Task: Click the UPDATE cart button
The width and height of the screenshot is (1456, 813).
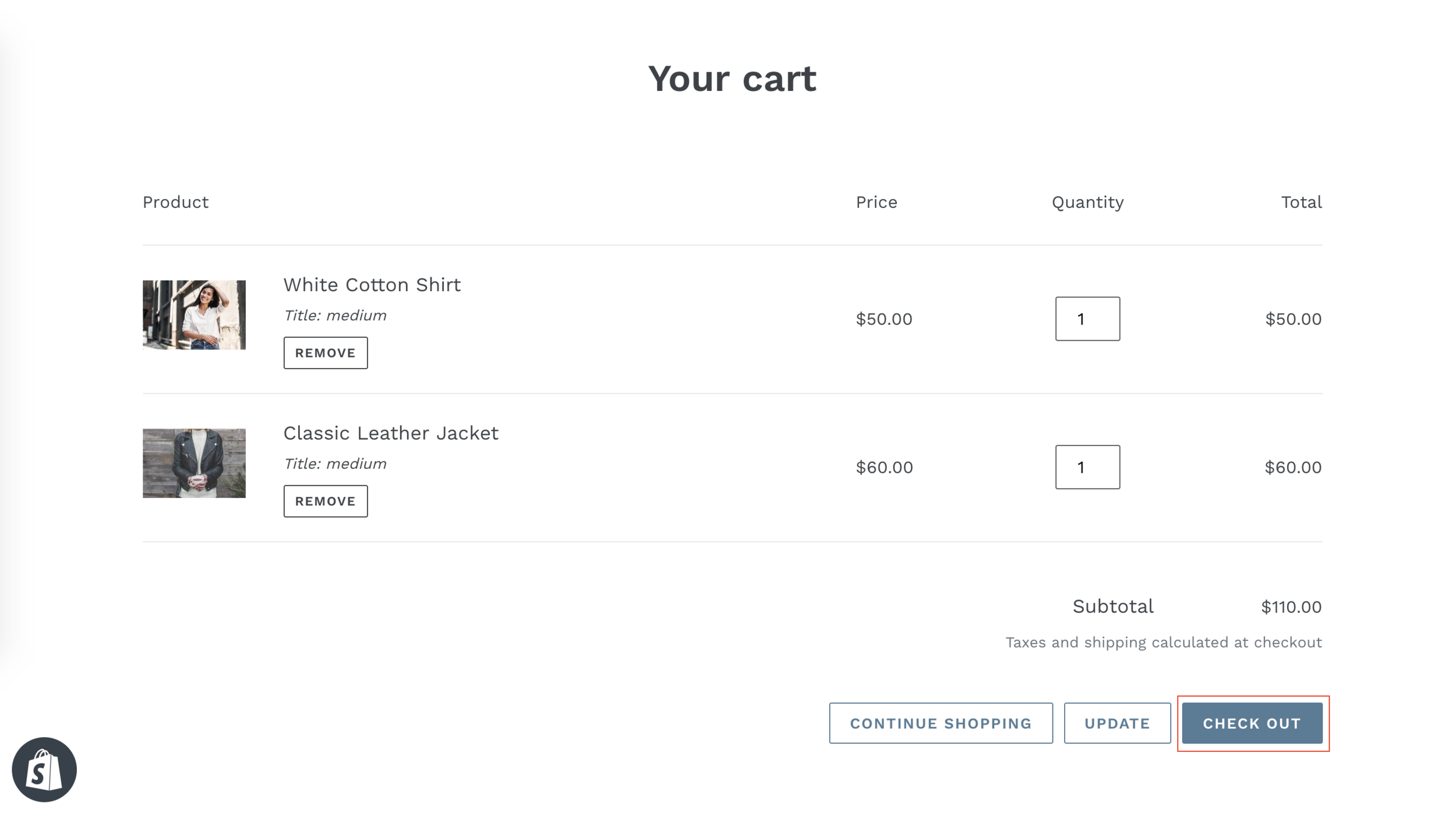Action: [x=1117, y=723]
